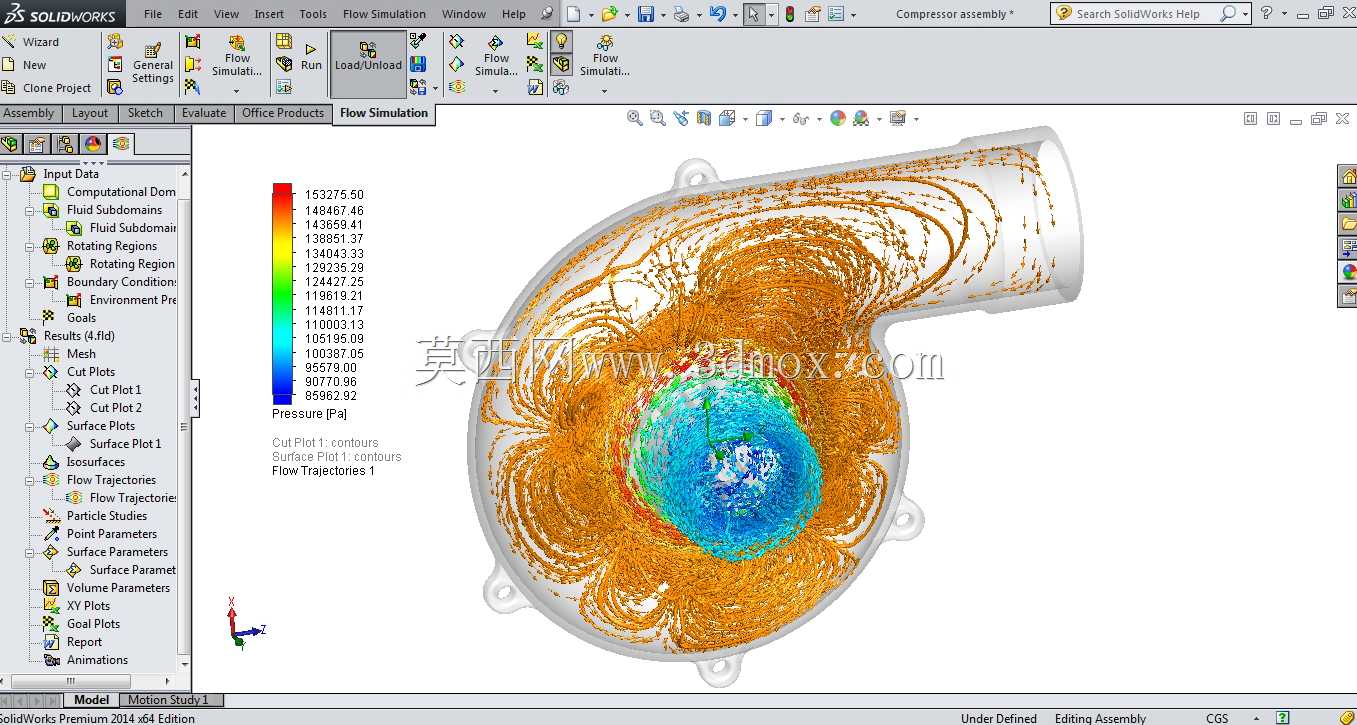Open the Display Style dropdown arrow

tap(780, 119)
